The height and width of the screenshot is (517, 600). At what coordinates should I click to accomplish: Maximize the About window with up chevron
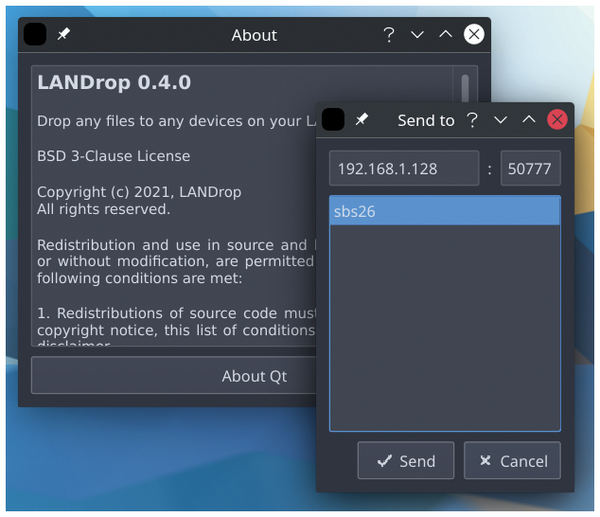pos(445,34)
